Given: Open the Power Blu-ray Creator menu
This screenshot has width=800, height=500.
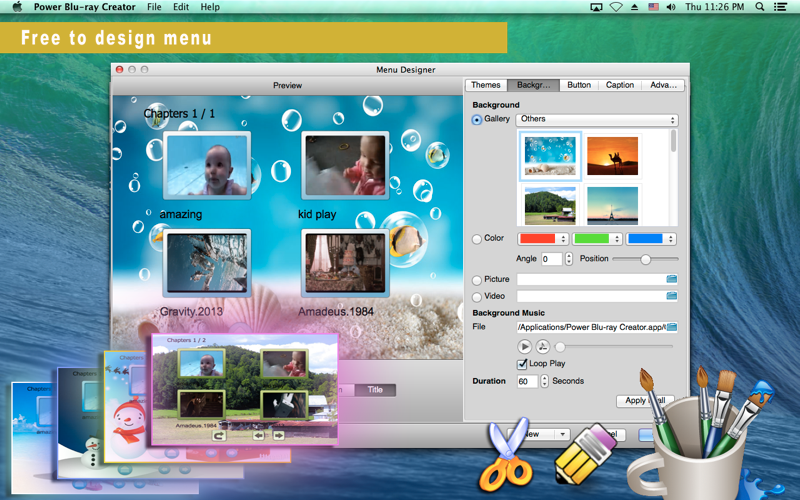Looking at the screenshot, I should point(85,7).
